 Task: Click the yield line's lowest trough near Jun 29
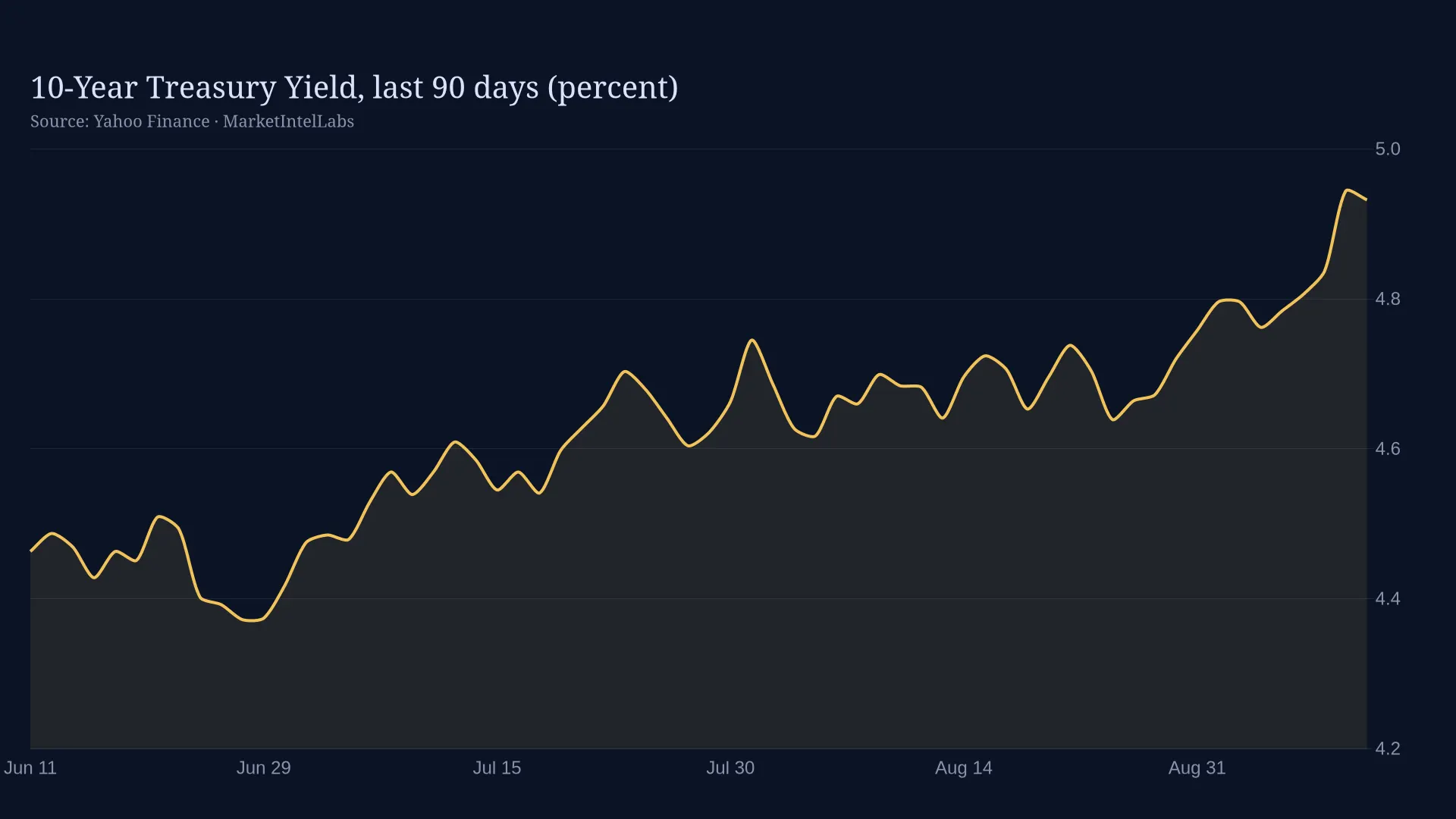pos(252,620)
